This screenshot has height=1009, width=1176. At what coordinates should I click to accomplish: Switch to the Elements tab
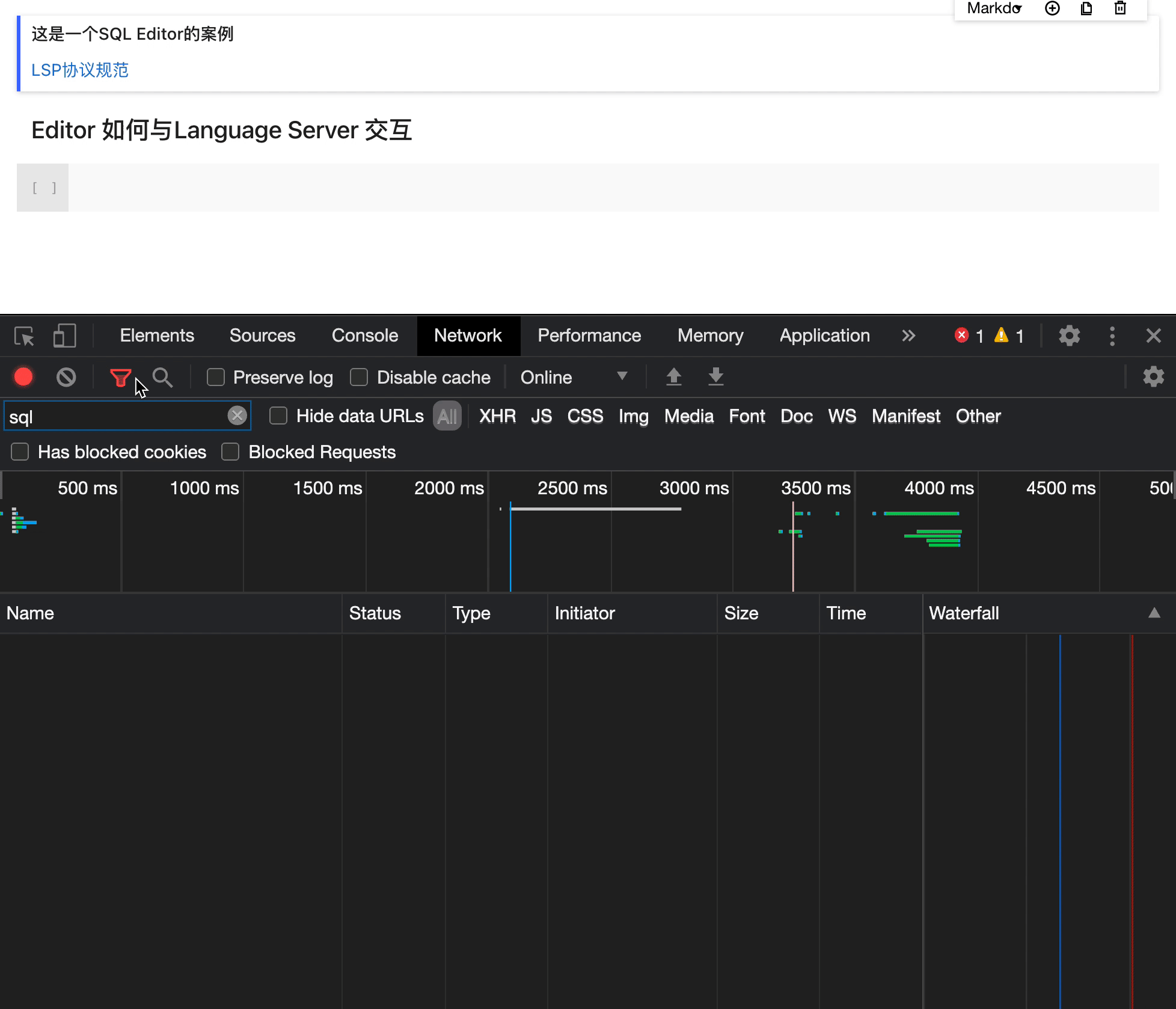pyautogui.click(x=157, y=336)
